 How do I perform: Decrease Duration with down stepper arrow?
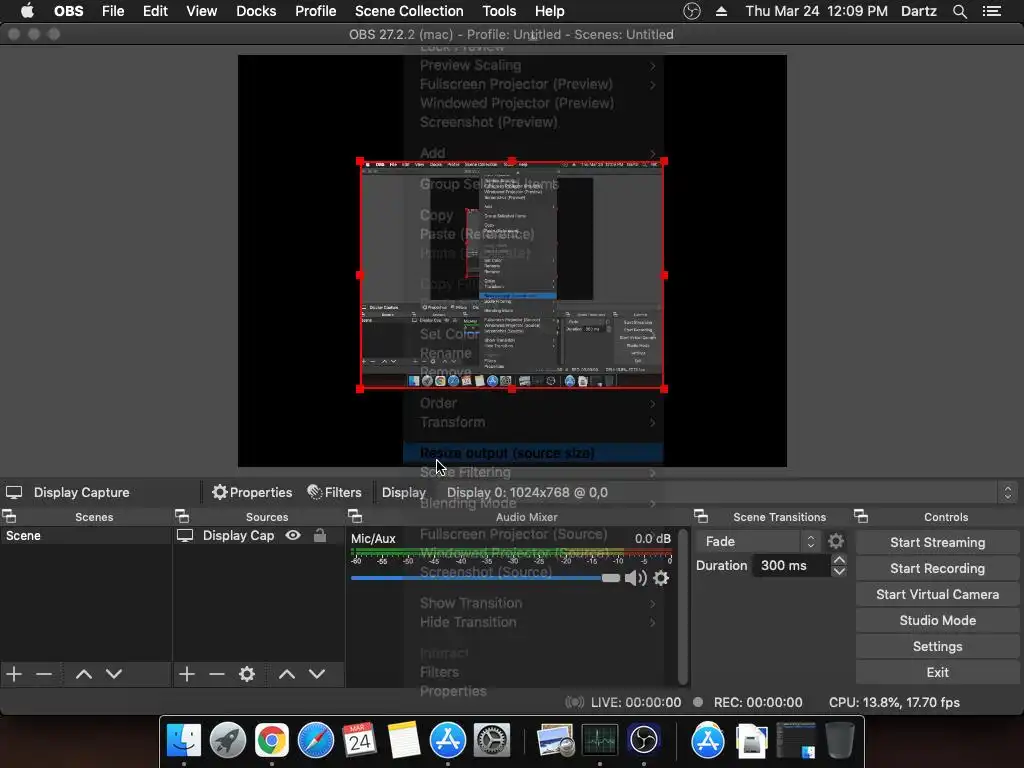839,571
